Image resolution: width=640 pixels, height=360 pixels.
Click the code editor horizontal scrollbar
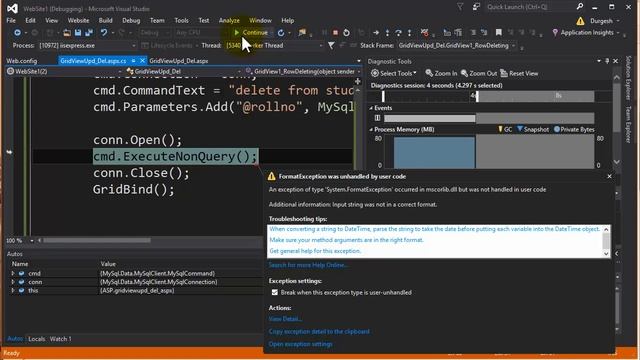click(97, 240)
